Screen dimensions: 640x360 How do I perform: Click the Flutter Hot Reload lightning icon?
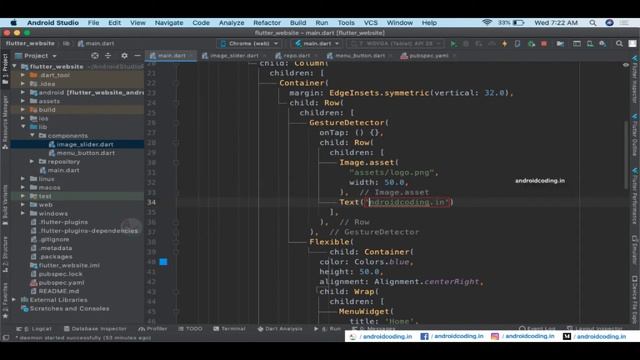(x=504, y=44)
